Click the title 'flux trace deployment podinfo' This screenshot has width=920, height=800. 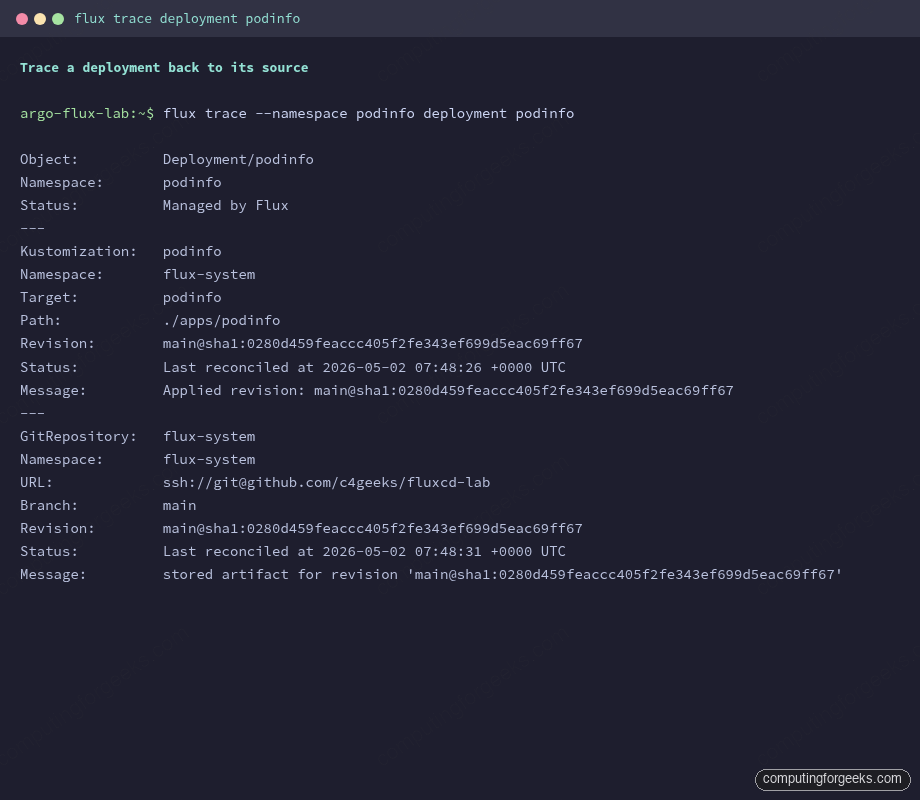coord(187,19)
